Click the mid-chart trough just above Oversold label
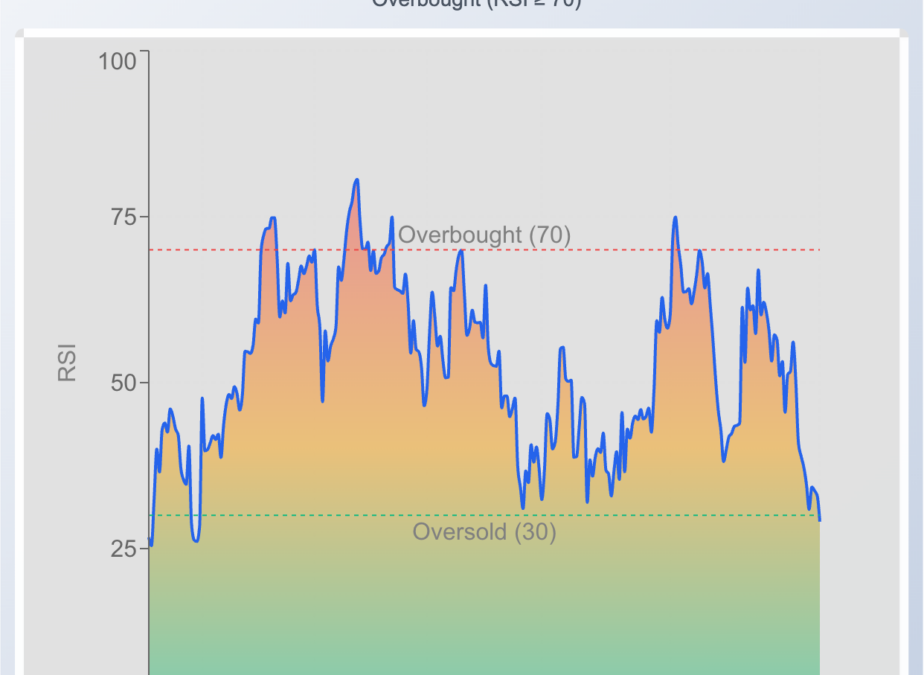This screenshot has width=924, height=675. click(522, 507)
